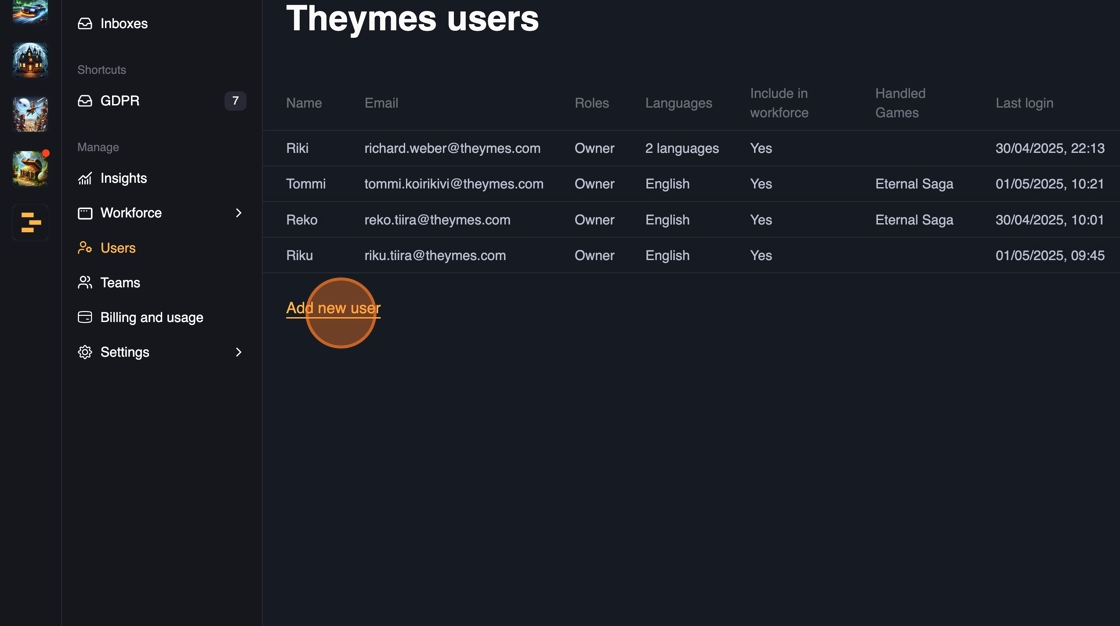Open Tommi's user row

(x=305, y=184)
